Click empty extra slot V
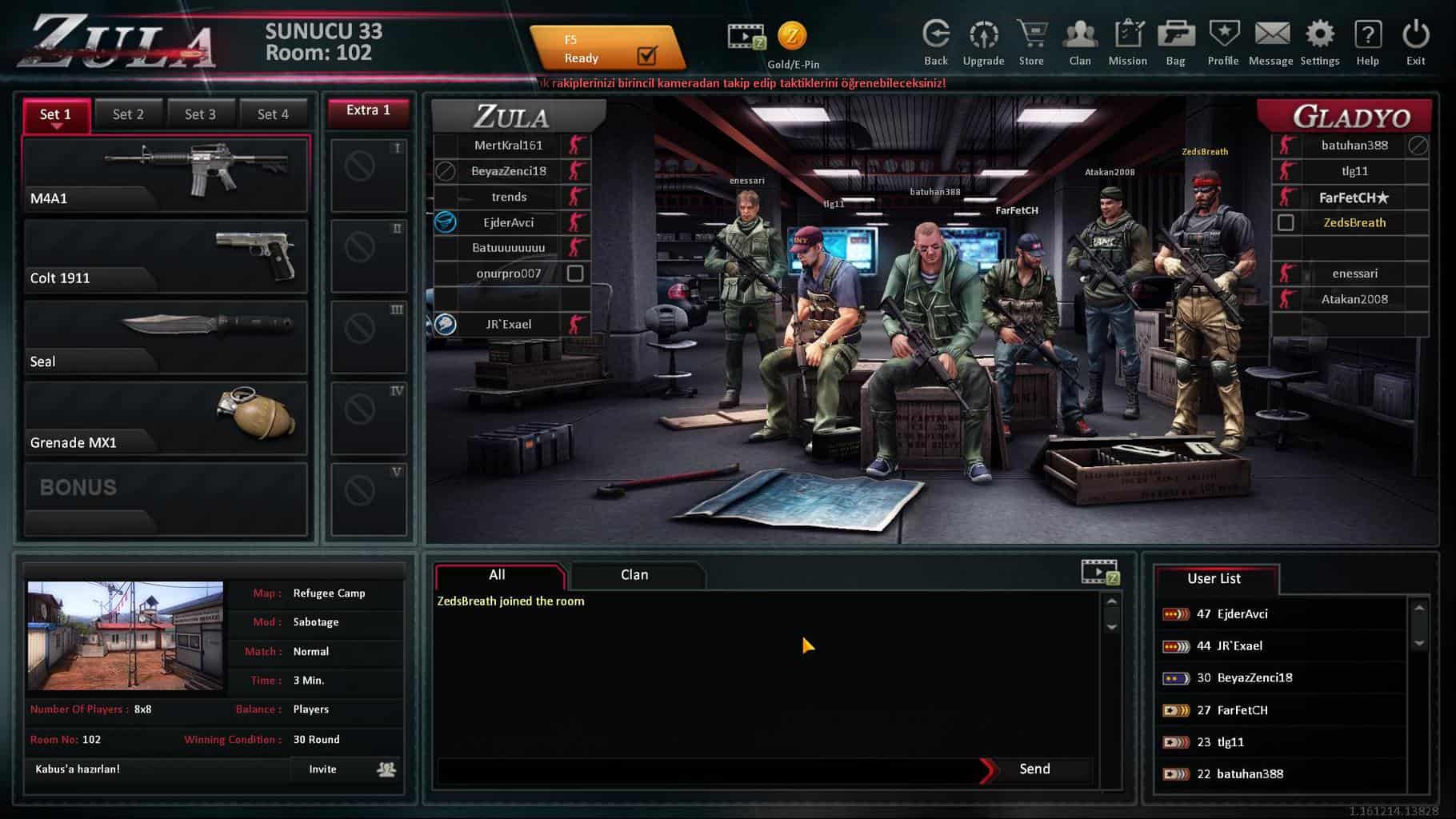 click(x=368, y=499)
